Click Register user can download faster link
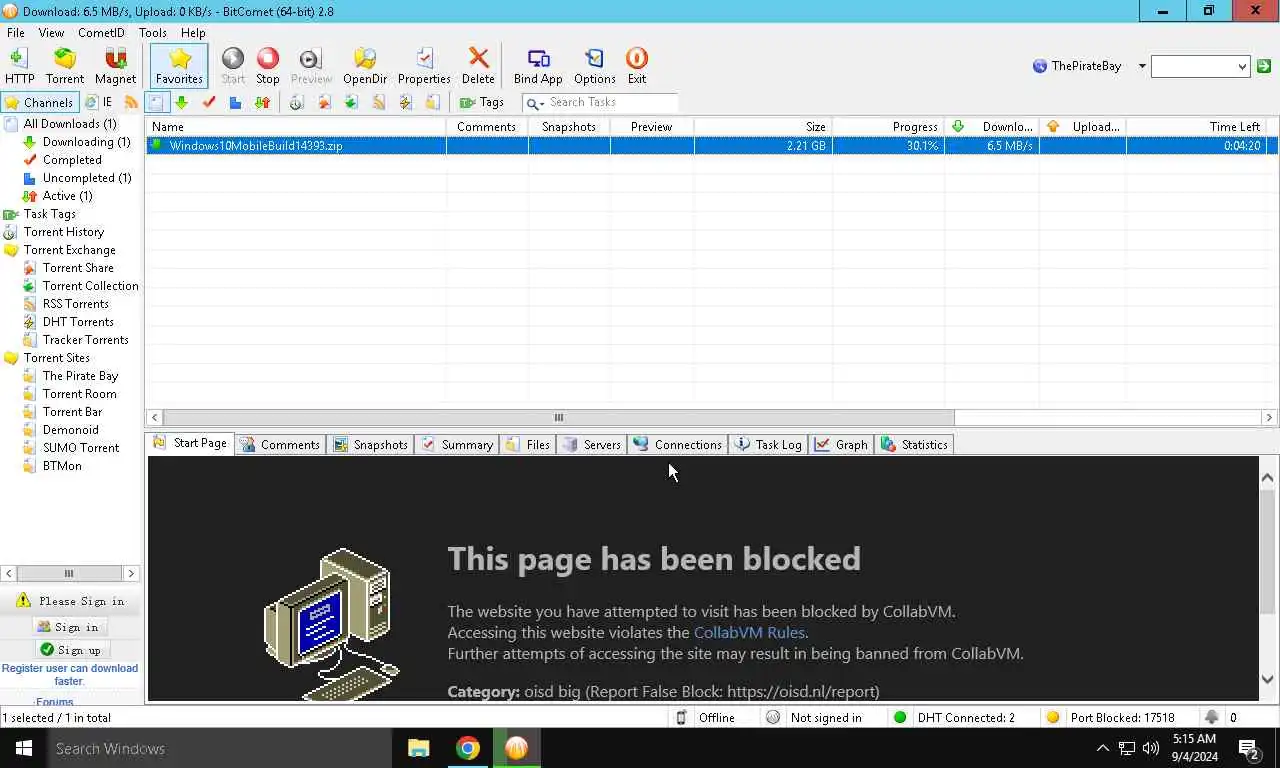The height and width of the screenshot is (768, 1280). coord(69,675)
